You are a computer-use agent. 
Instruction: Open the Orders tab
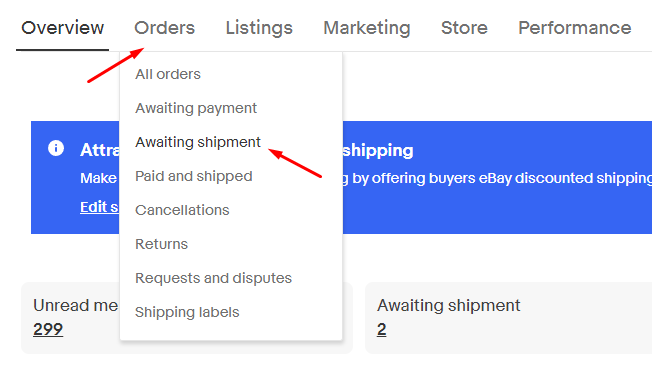click(164, 28)
